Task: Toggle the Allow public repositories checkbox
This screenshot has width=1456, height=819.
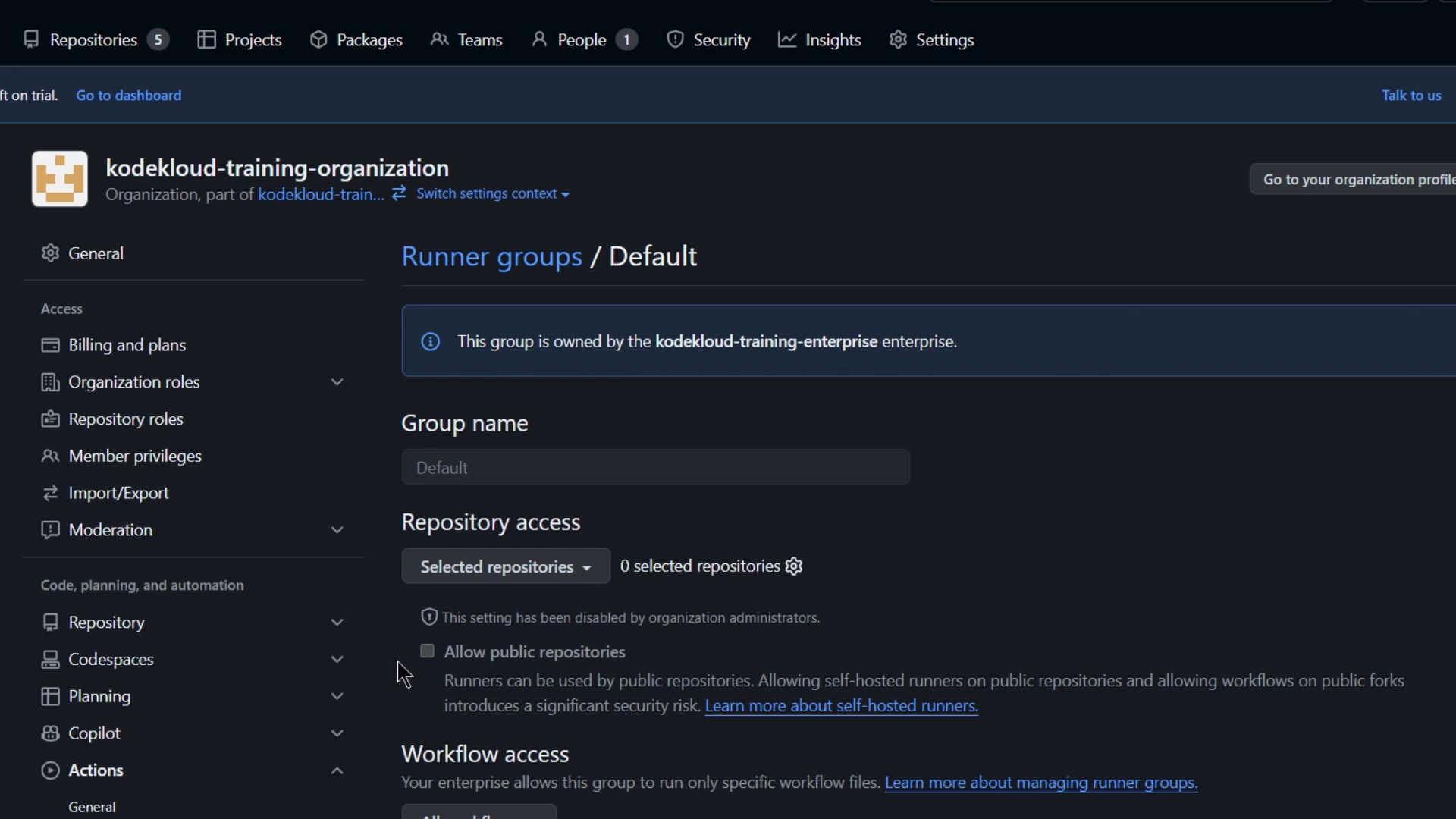Action: pos(427,651)
